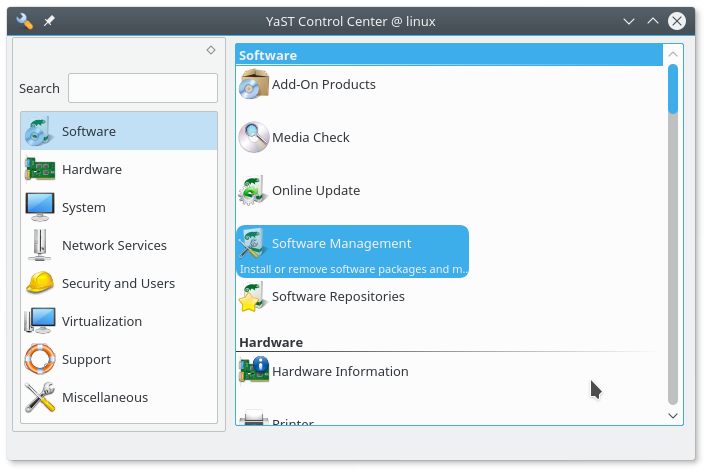Select the Hardware category label
The height and width of the screenshot is (473, 708).
pyautogui.click(x=92, y=169)
